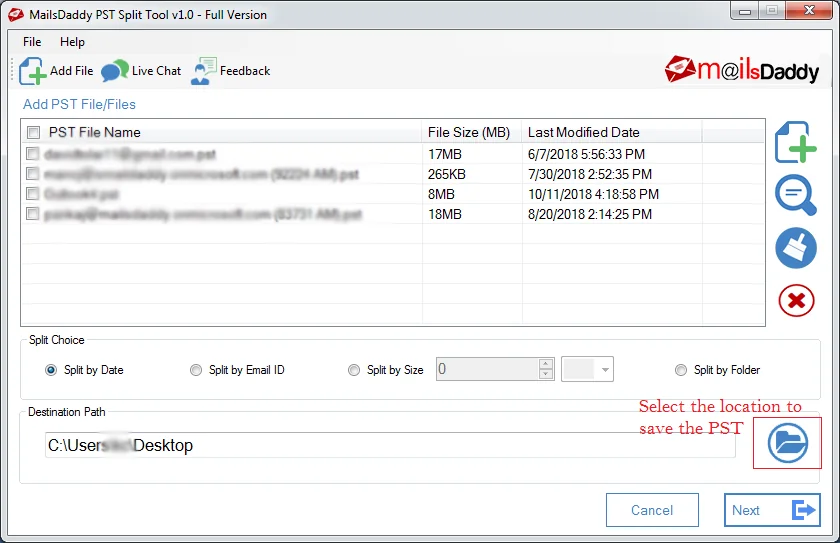Click the split size spinner up arrow

tap(546, 364)
